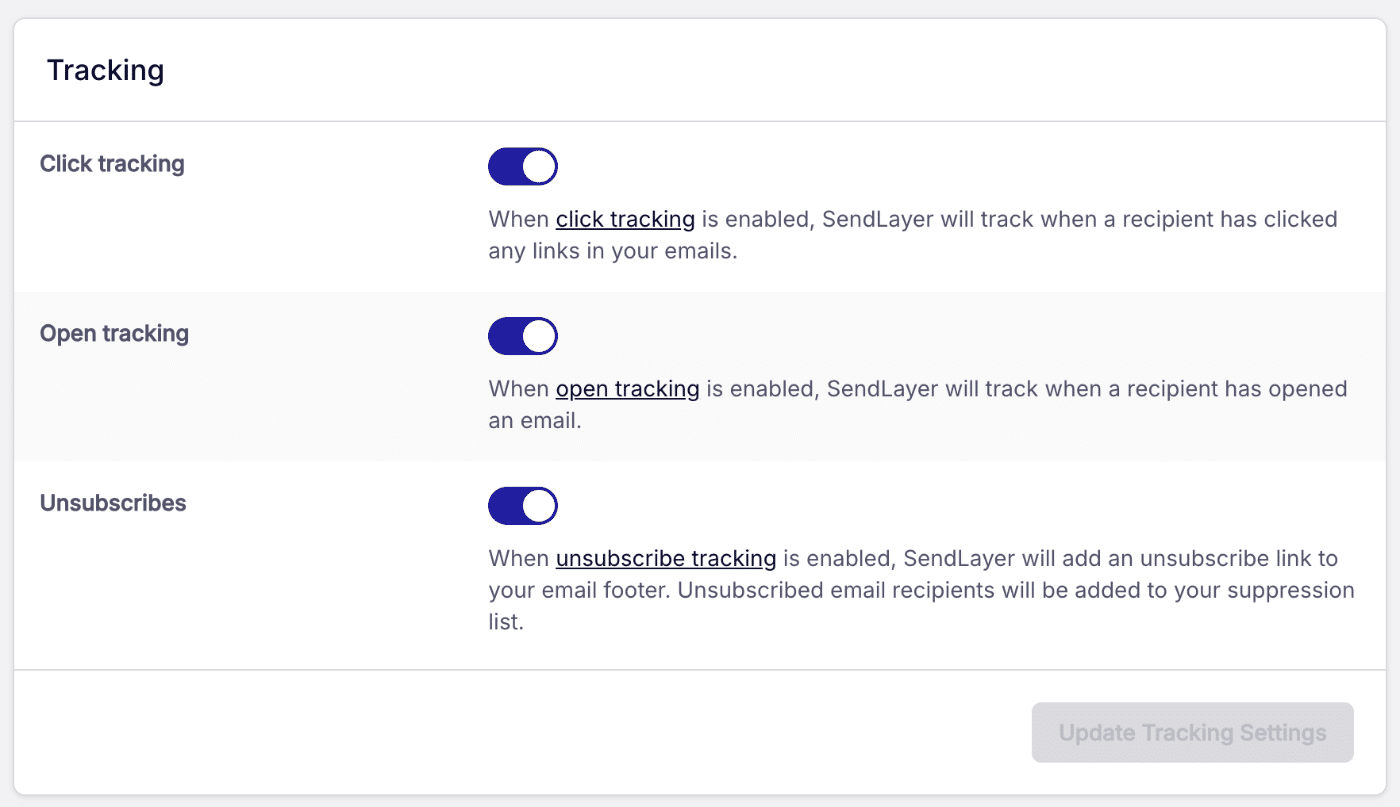Turn off the Open tracking switch
1400x807 pixels.
click(522, 336)
